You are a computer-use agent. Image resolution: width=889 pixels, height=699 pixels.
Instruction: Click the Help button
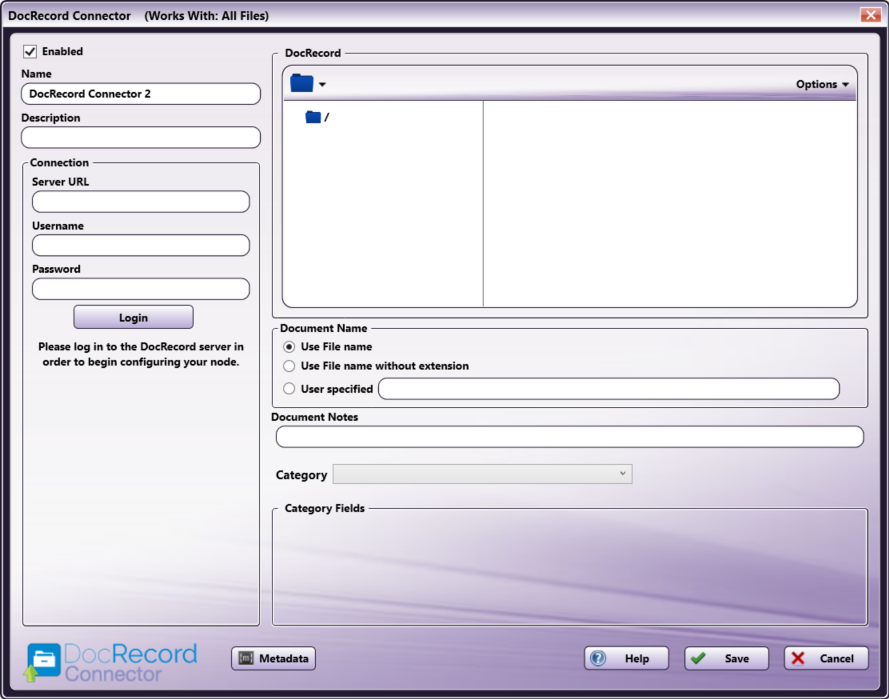pyautogui.click(x=626, y=658)
